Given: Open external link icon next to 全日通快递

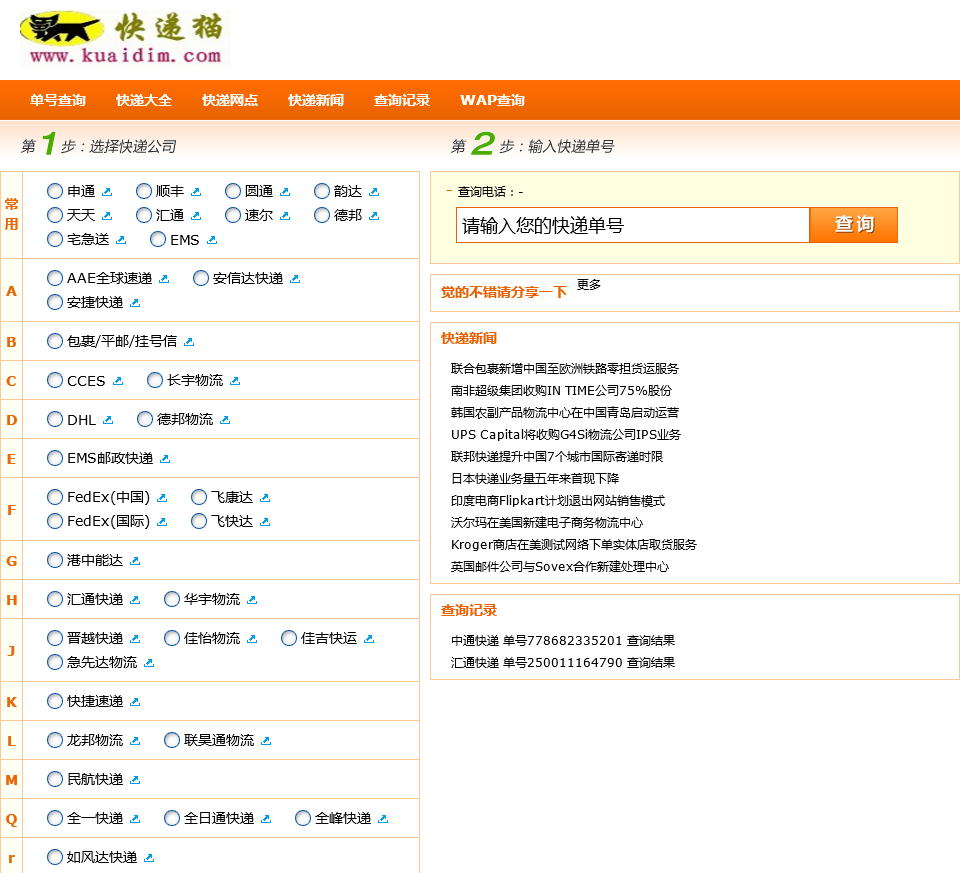Looking at the screenshot, I should (x=266, y=819).
